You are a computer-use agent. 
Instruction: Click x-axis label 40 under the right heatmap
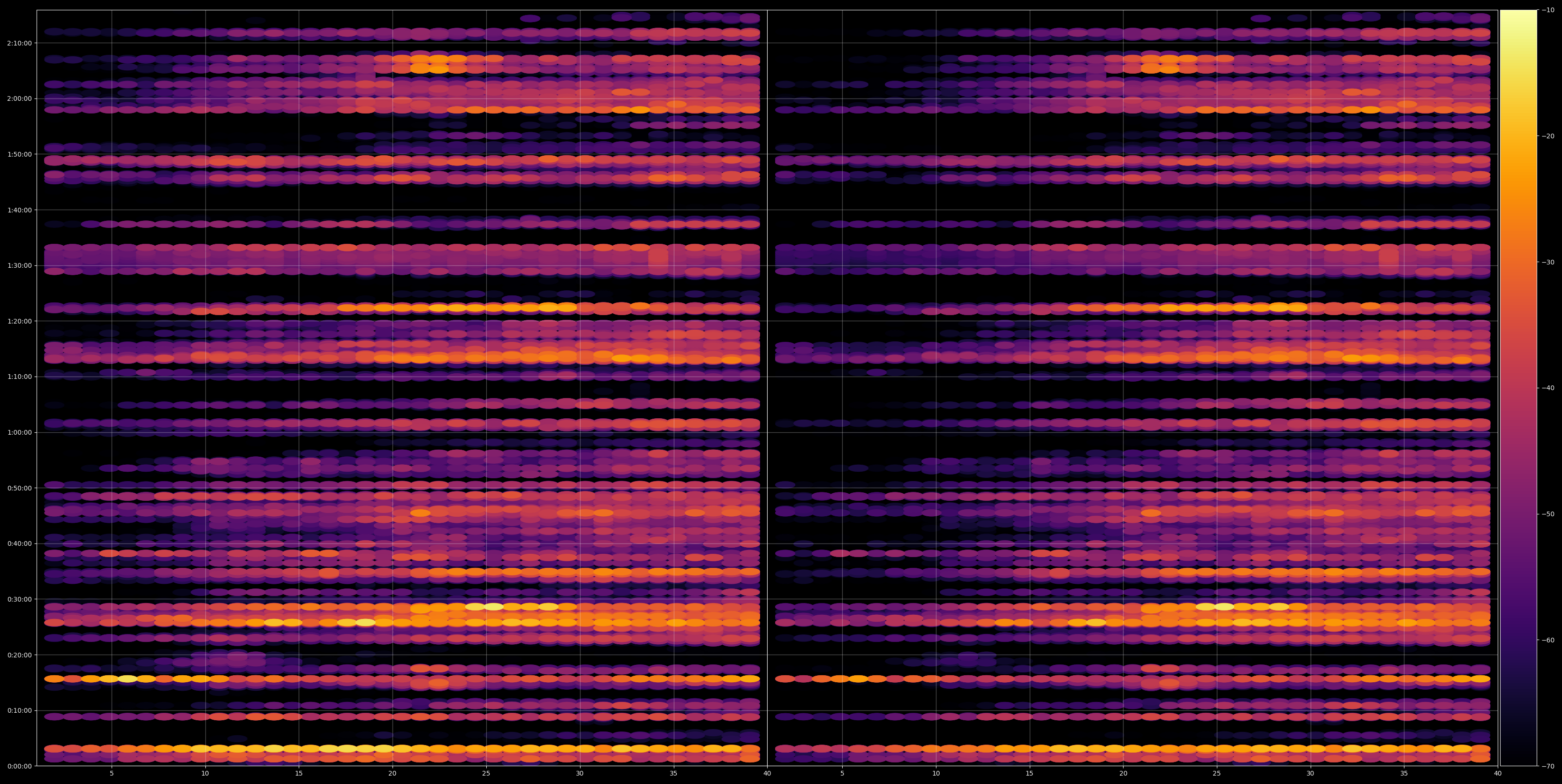1498,774
